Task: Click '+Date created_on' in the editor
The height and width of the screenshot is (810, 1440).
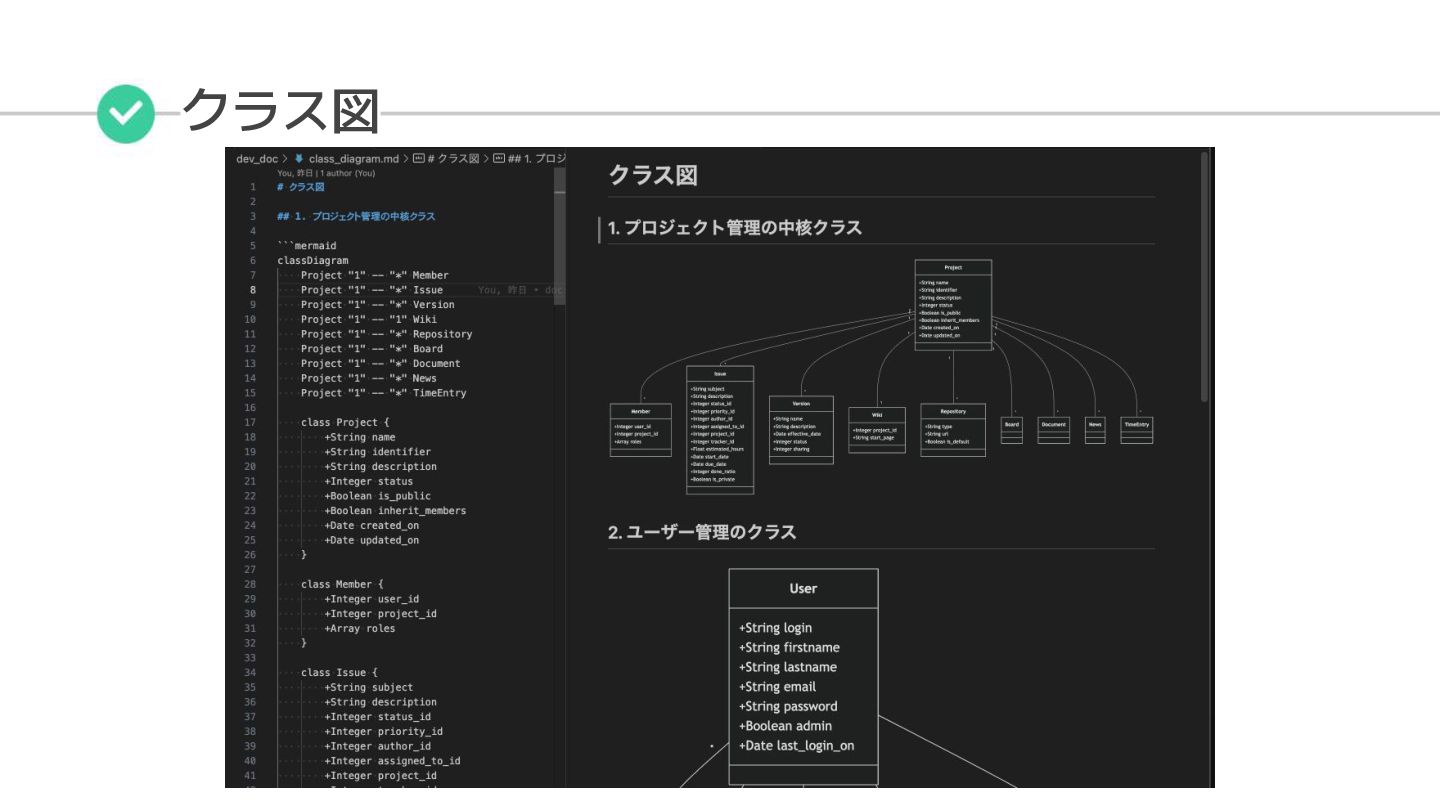Action: pyautogui.click(x=372, y=525)
